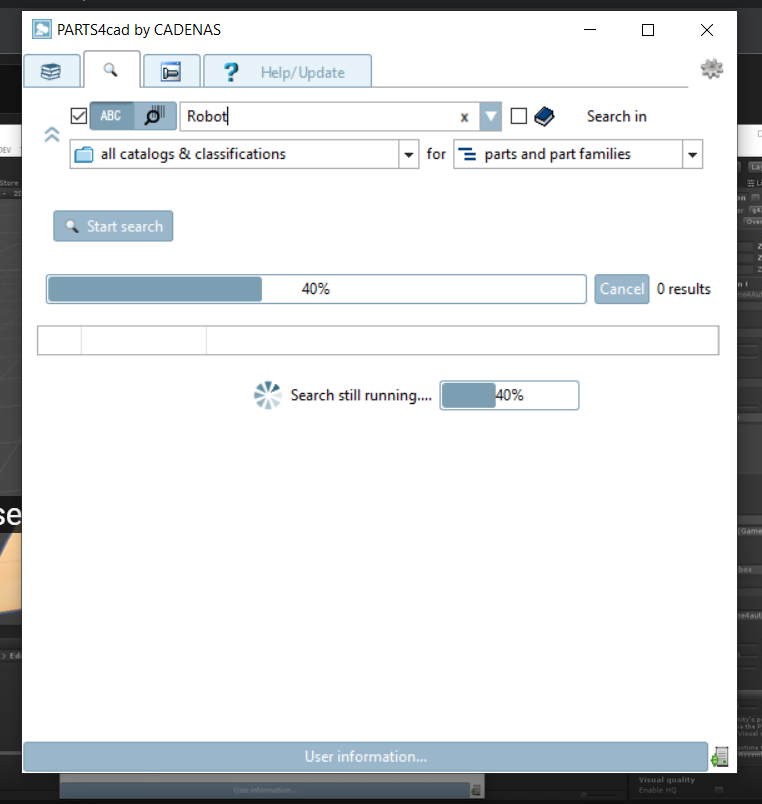762x804 pixels.
Task: Open the all catalogs & classifications dropdown
Action: pyautogui.click(x=244, y=154)
